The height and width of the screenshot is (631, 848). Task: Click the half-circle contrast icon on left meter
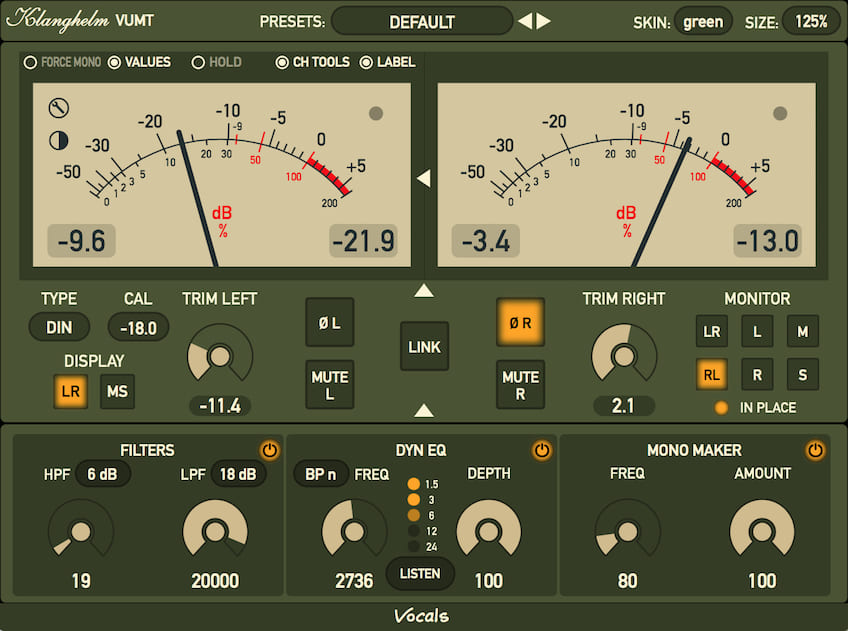click(x=58, y=141)
